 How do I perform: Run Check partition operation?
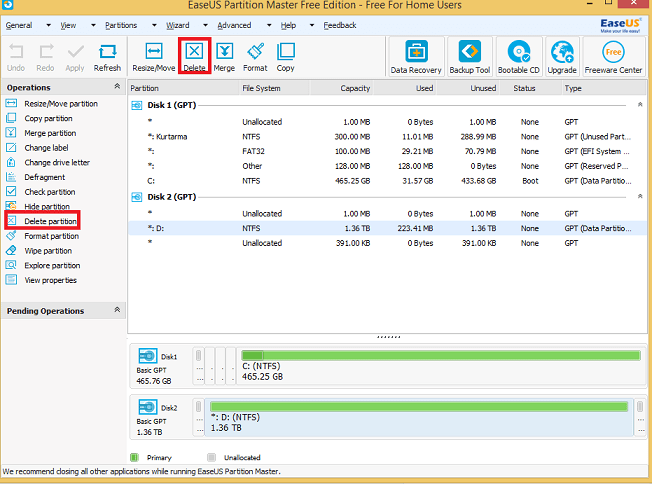[x=41, y=192]
